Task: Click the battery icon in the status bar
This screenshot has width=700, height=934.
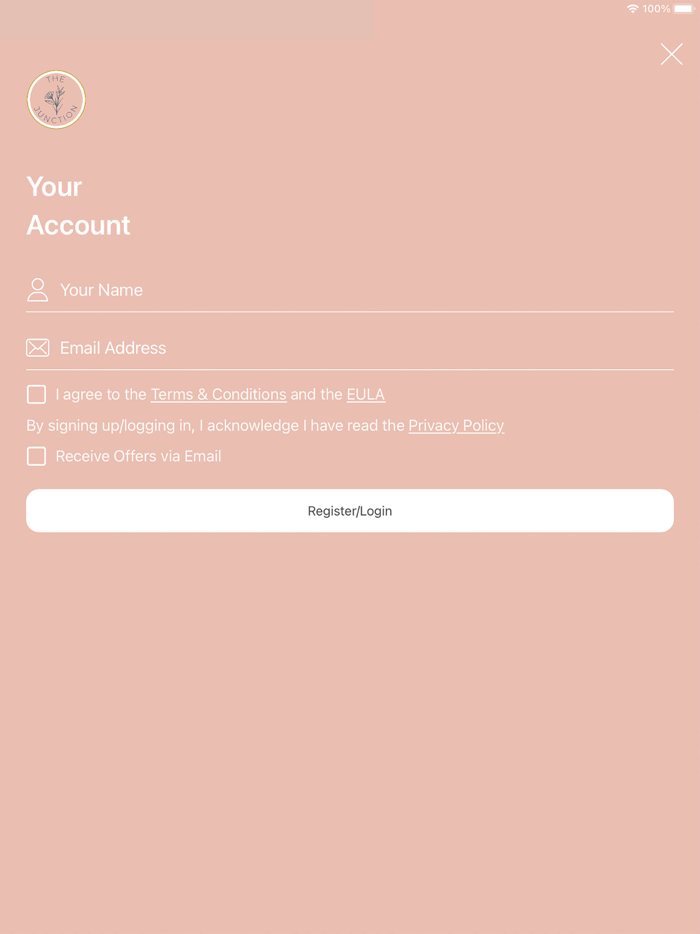Action: 684,8
